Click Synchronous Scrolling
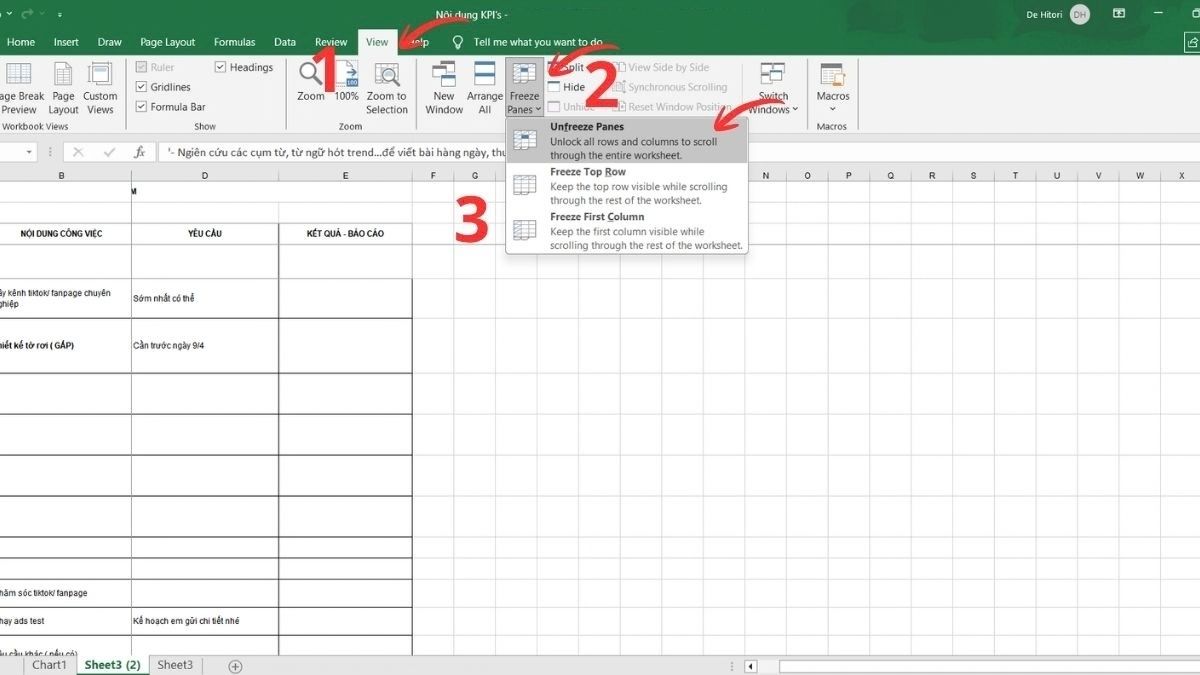 point(668,87)
